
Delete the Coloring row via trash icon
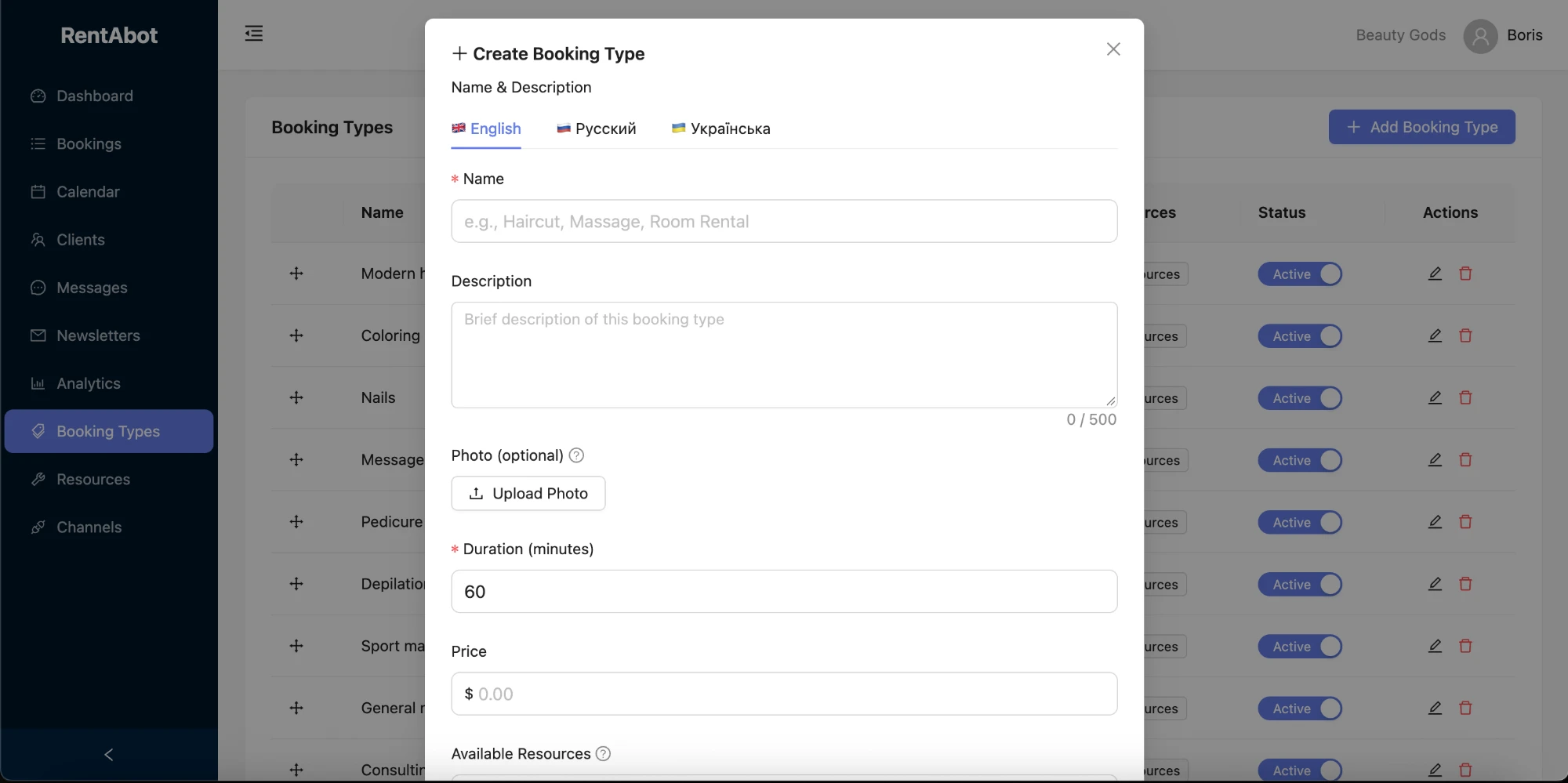[1465, 335]
